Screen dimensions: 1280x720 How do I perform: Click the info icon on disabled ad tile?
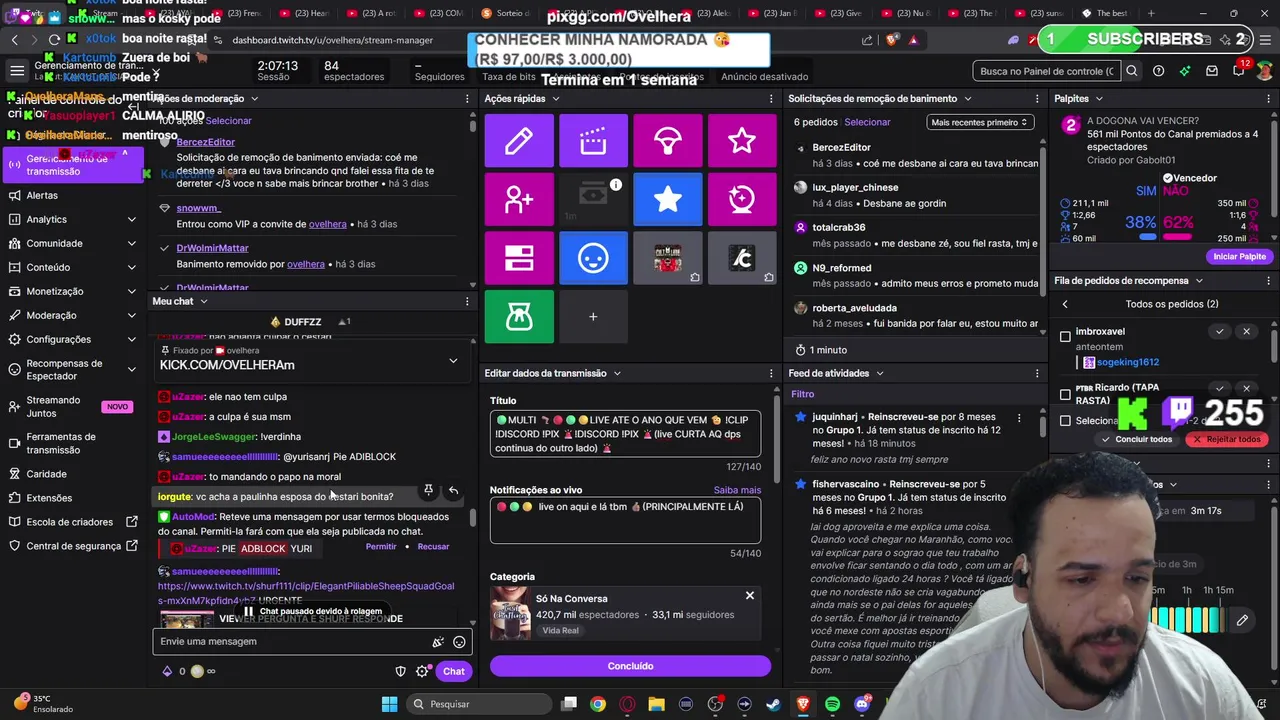[x=616, y=184]
